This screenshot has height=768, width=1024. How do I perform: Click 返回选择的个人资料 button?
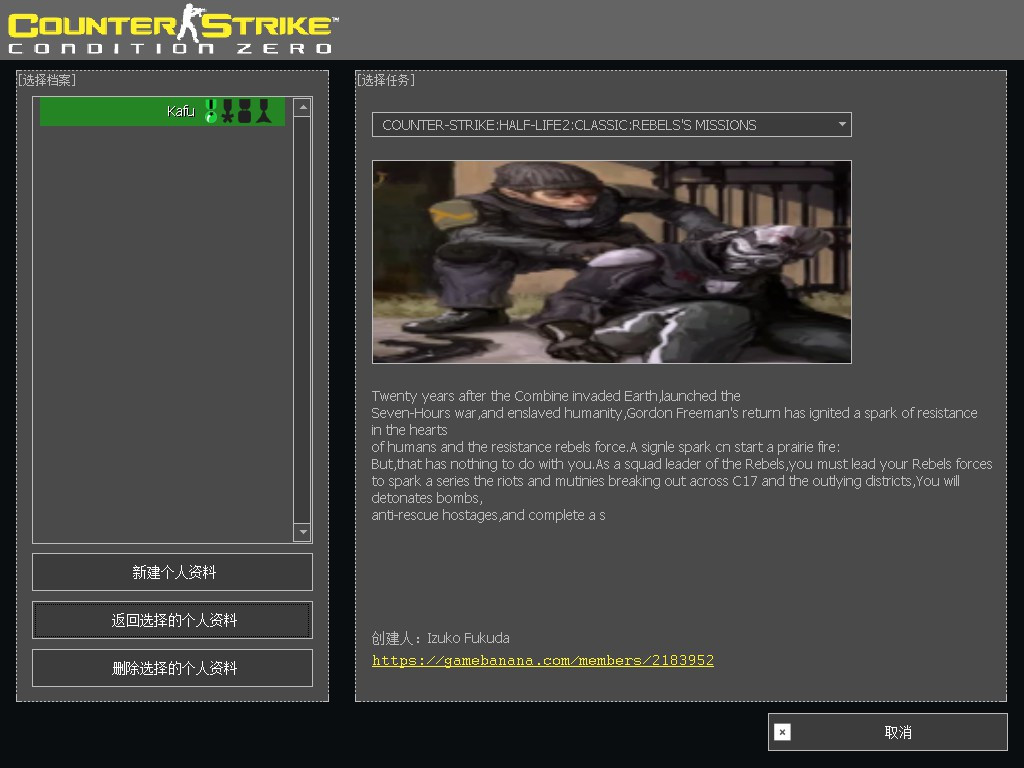(172, 620)
